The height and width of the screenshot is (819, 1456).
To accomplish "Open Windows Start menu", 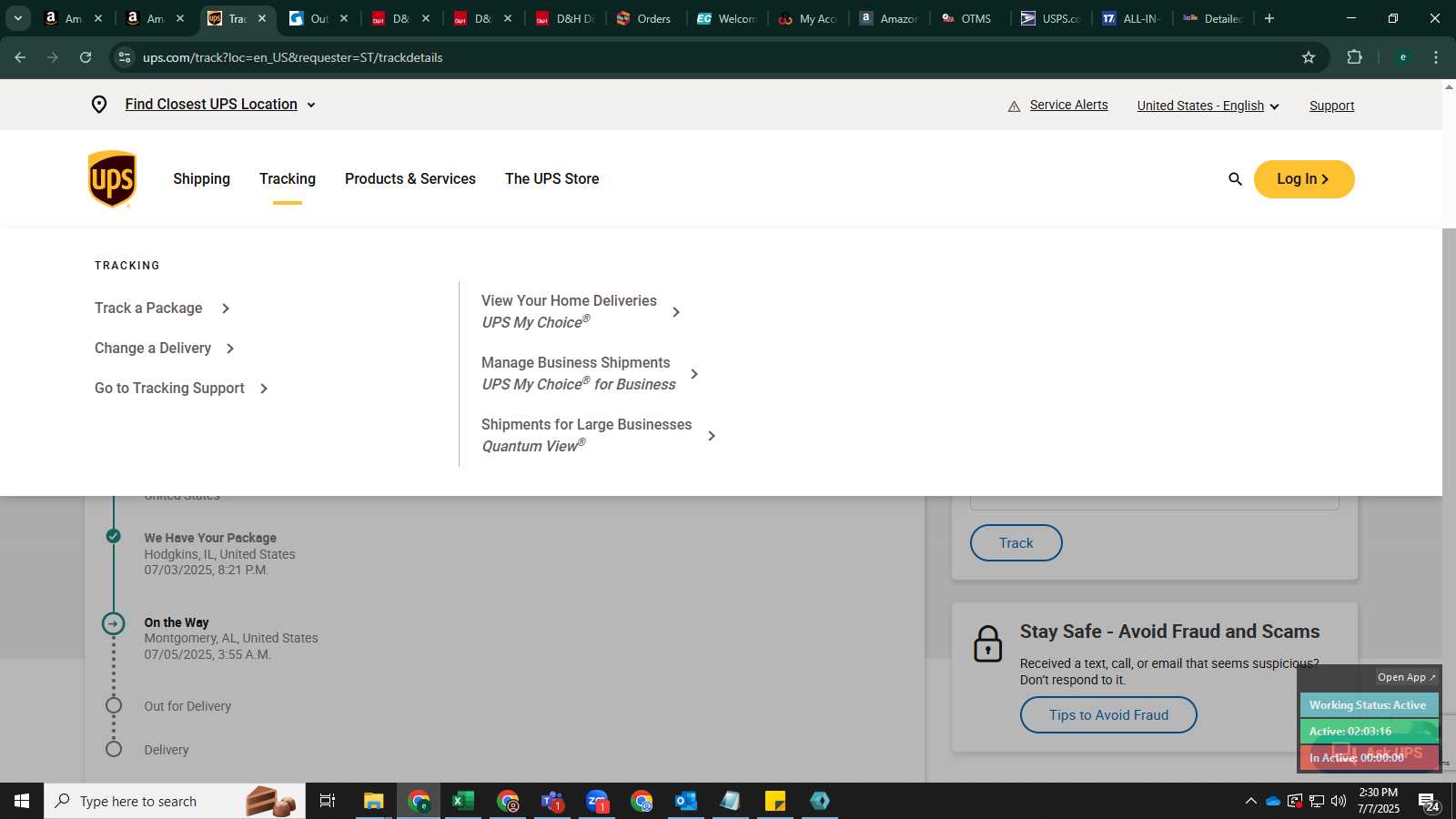I will tap(22, 801).
